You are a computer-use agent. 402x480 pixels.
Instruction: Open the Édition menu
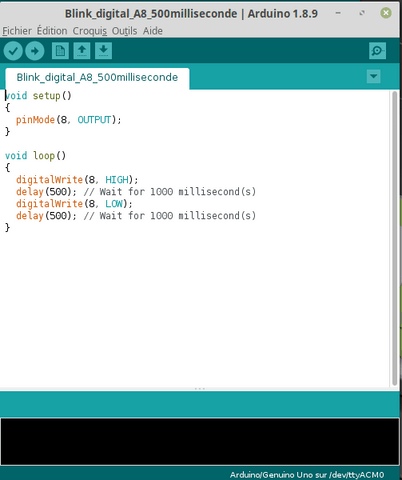[52, 31]
